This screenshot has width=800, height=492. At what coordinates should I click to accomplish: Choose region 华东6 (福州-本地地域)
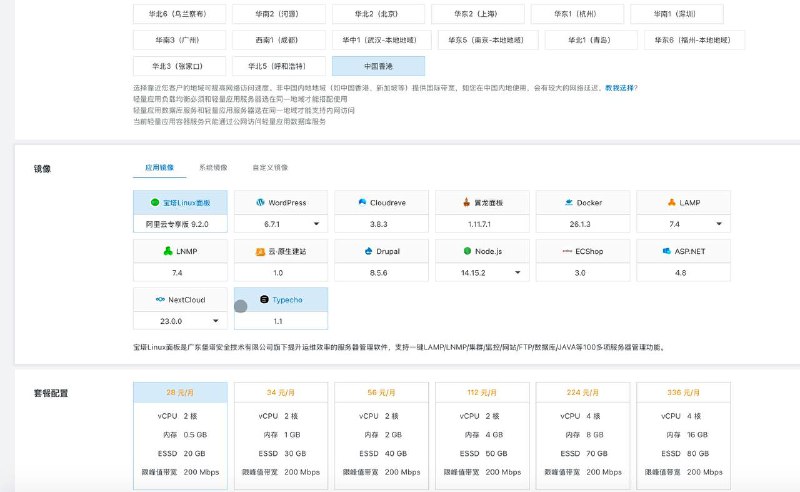click(694, 40)
